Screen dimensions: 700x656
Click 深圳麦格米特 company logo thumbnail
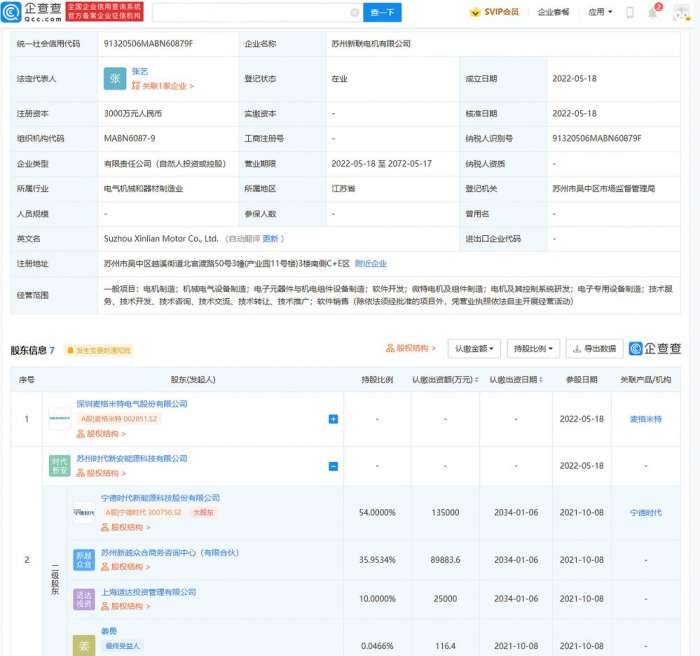[x=60, y=418]
